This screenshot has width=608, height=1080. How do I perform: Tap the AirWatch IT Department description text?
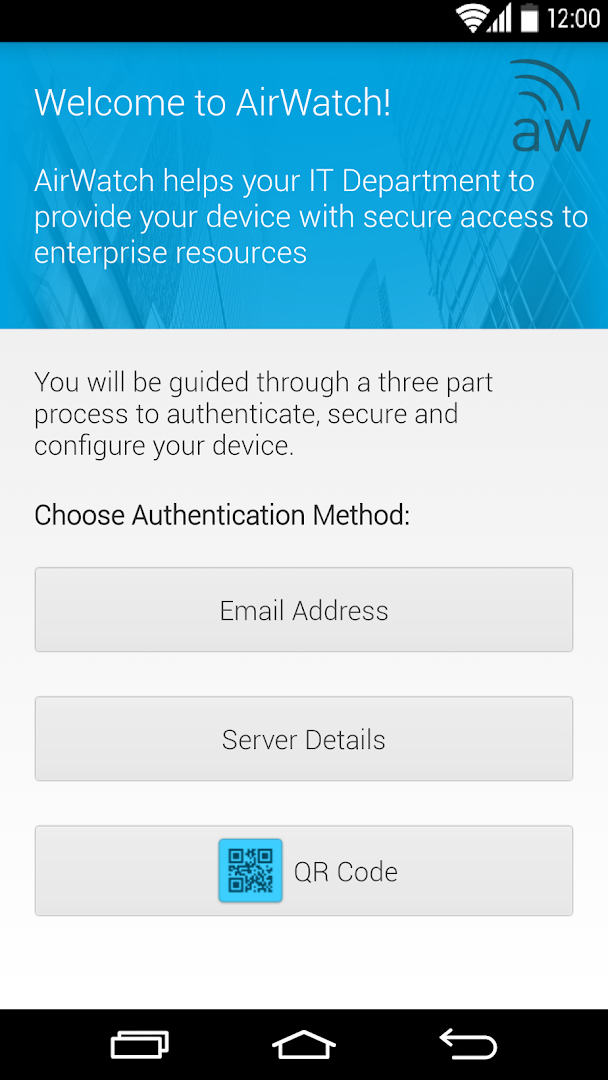pyautogui.click(x=311, y=217)
